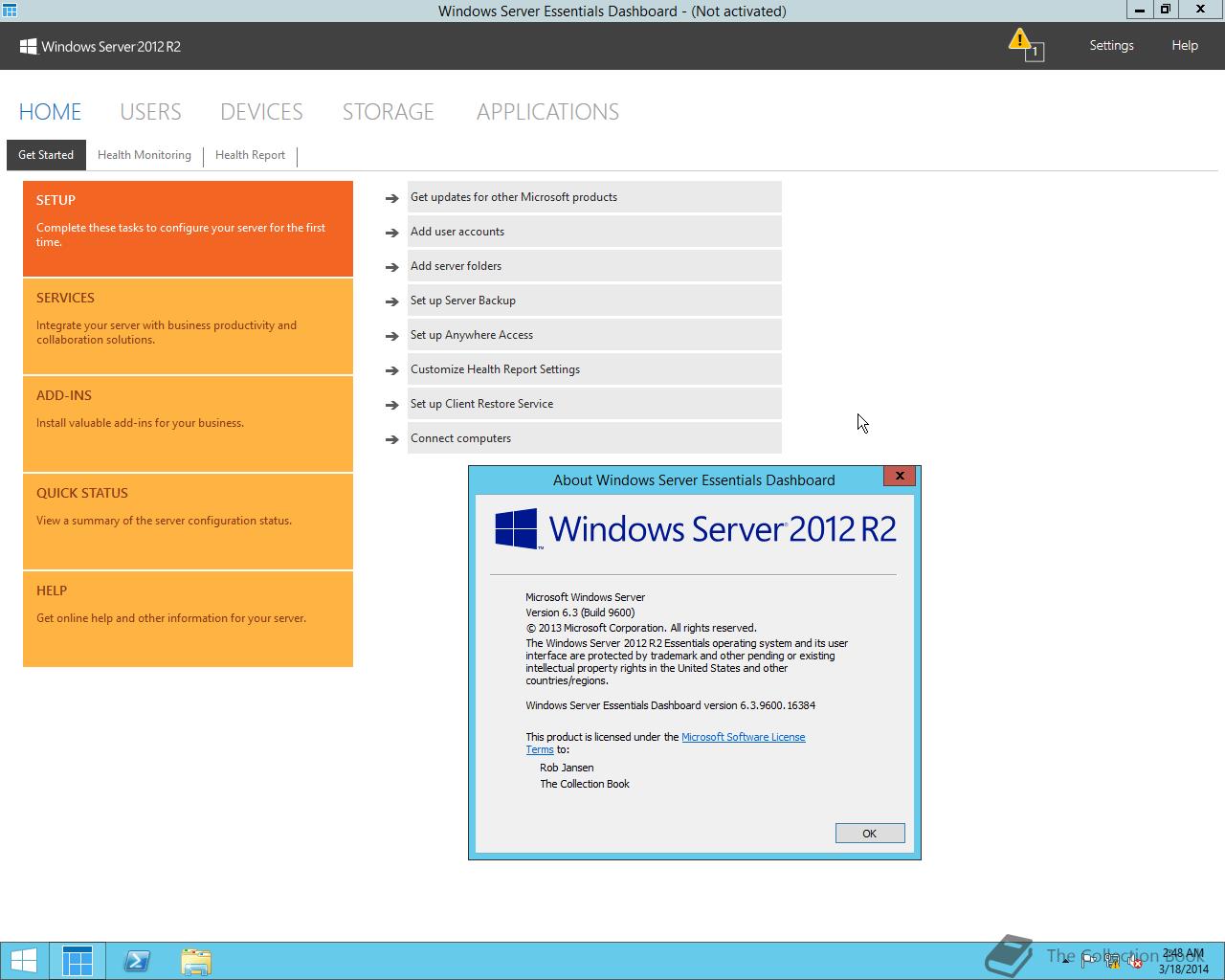This screenshot has width=1225, height=980.
Task: Click the Add user accounts task
Action: pyautogui.click(x=594, y=232)
